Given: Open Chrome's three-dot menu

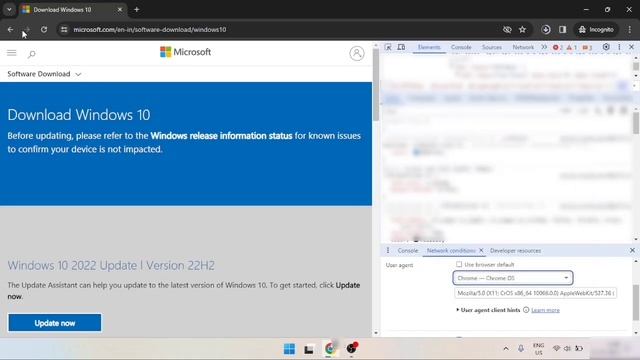Looking at the screenshot, I should click(629, 29).
